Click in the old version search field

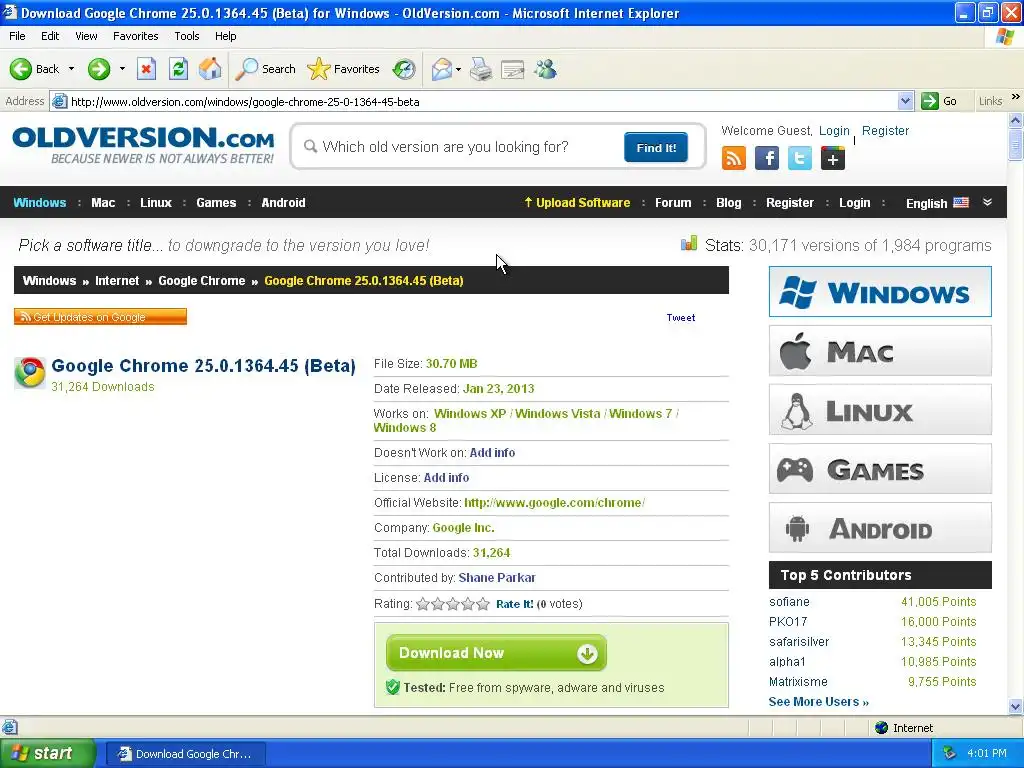[x=460, y=147]
